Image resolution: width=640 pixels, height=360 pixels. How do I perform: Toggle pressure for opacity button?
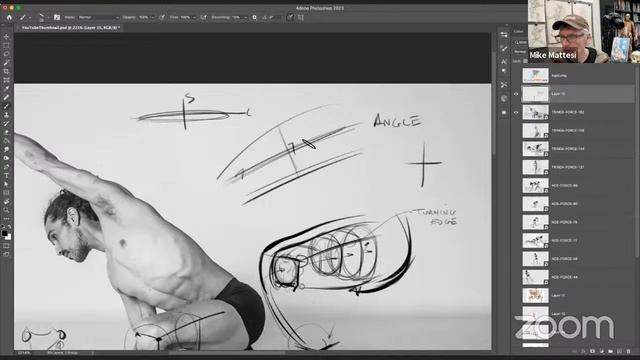click(162, 18)
